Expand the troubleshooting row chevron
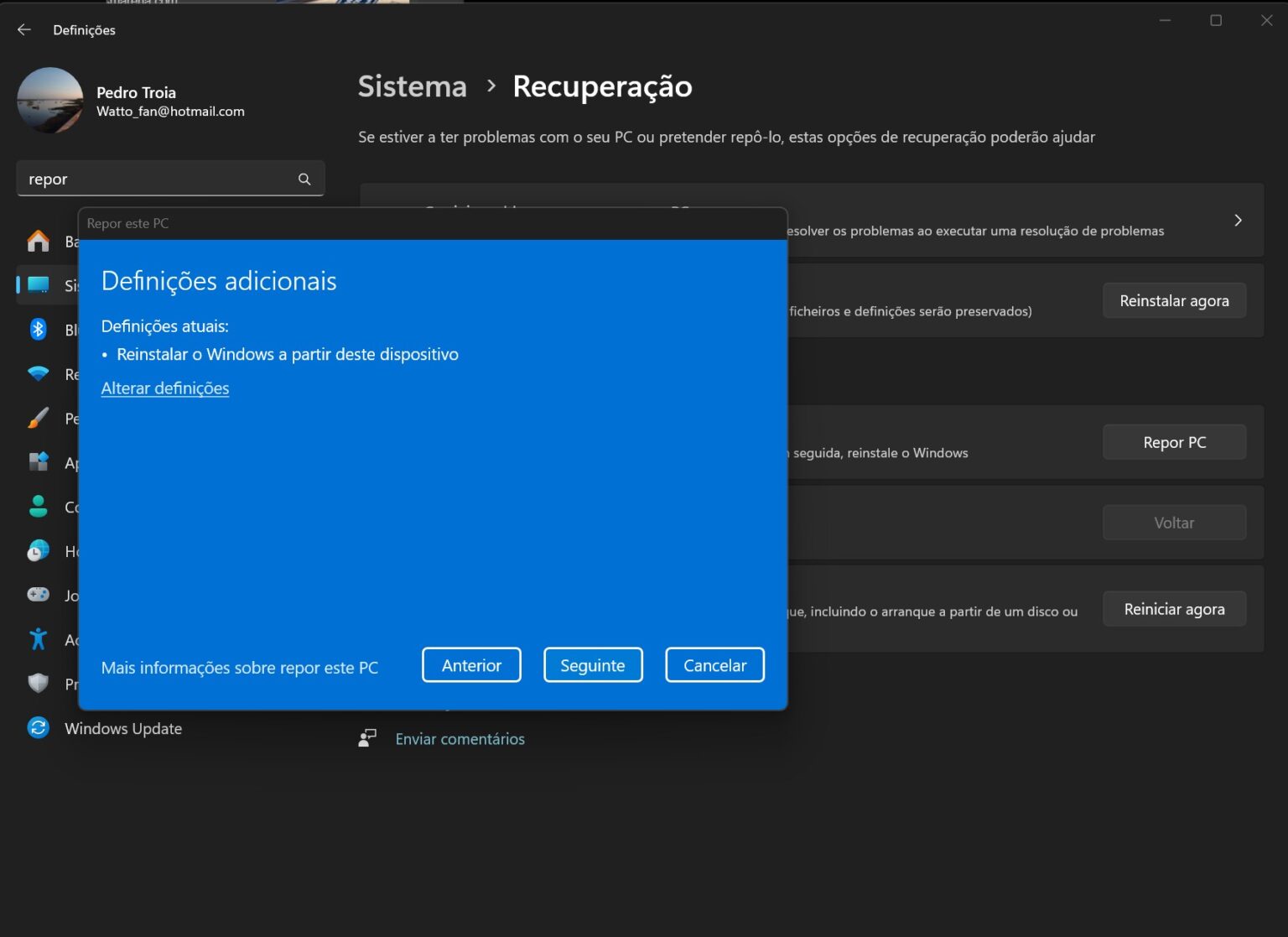 [x=1237, y=220]
